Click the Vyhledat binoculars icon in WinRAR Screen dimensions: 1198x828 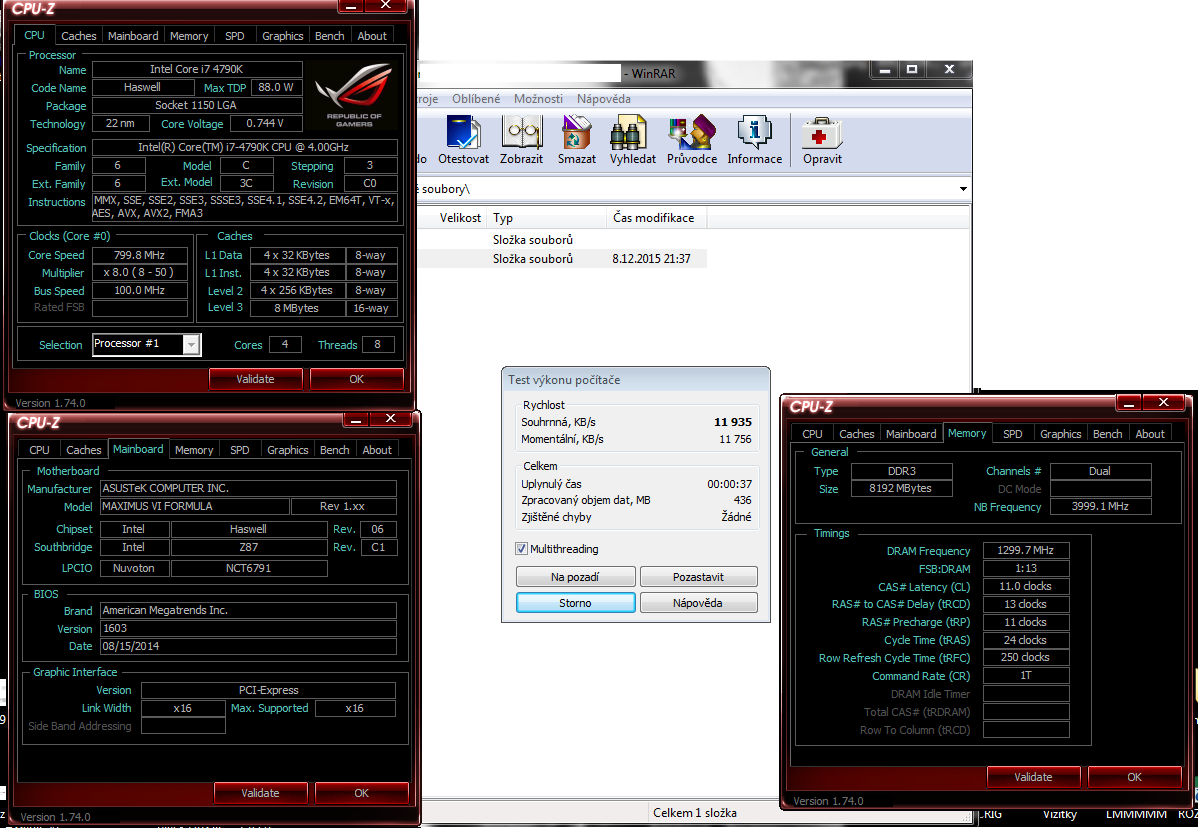coord(633,140)
